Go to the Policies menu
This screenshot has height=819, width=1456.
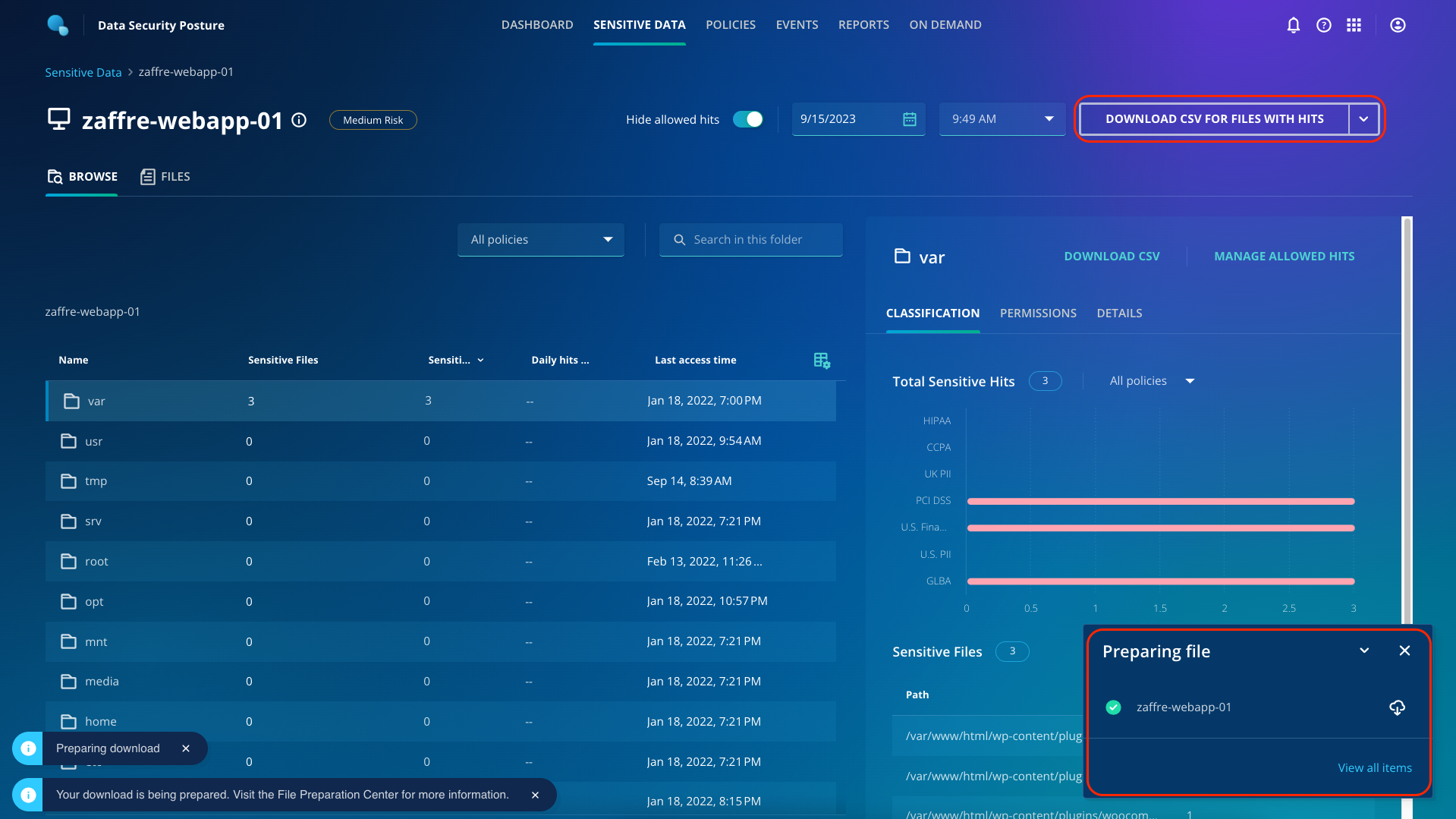pyautogui.click(x=730, y=25)
